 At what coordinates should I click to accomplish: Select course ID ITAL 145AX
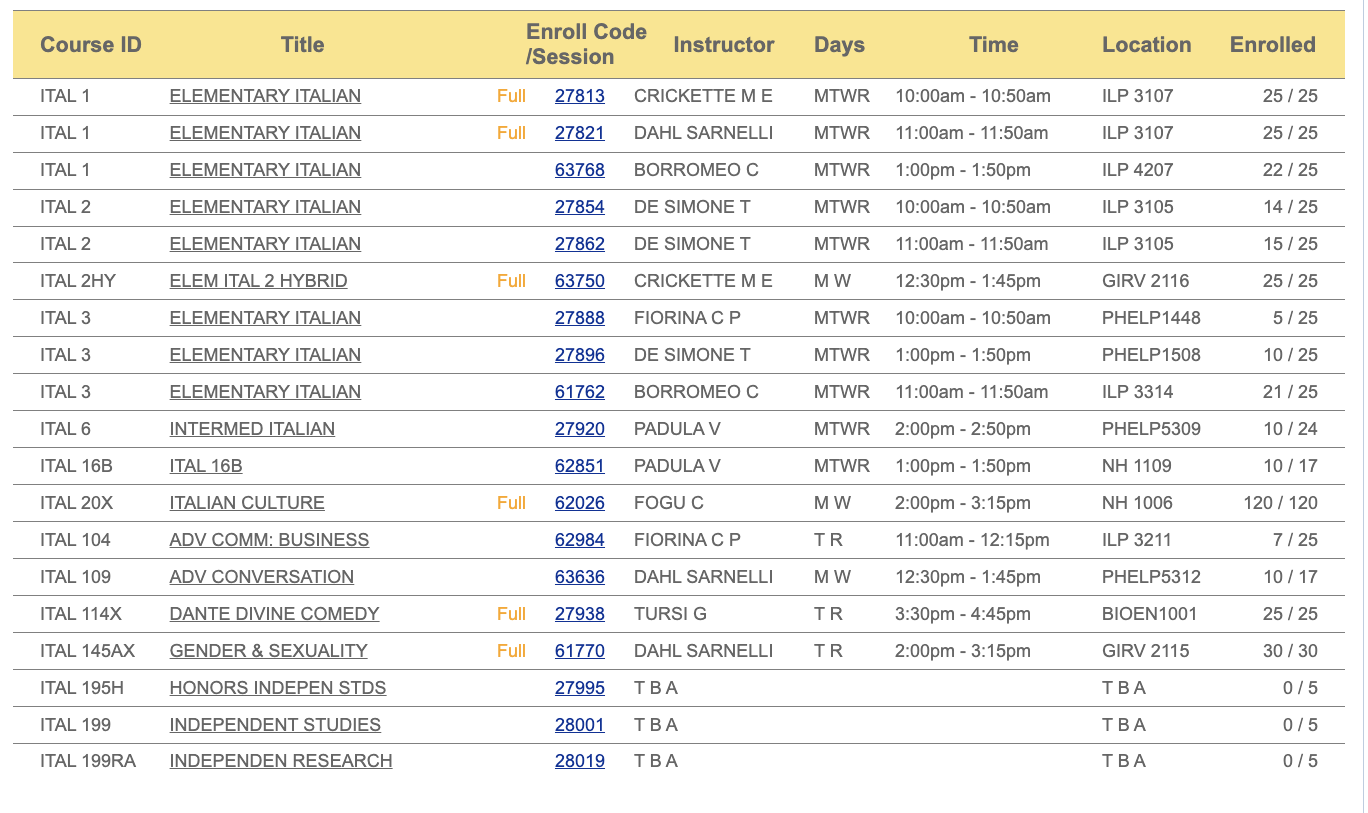click(88, 651)
